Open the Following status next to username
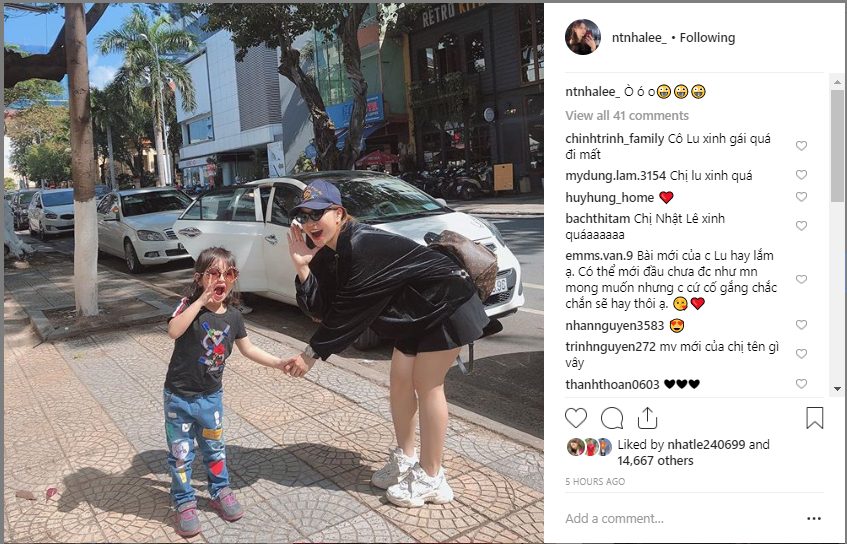This screenshot has height=544, width=847. click(x=707, y=38)
